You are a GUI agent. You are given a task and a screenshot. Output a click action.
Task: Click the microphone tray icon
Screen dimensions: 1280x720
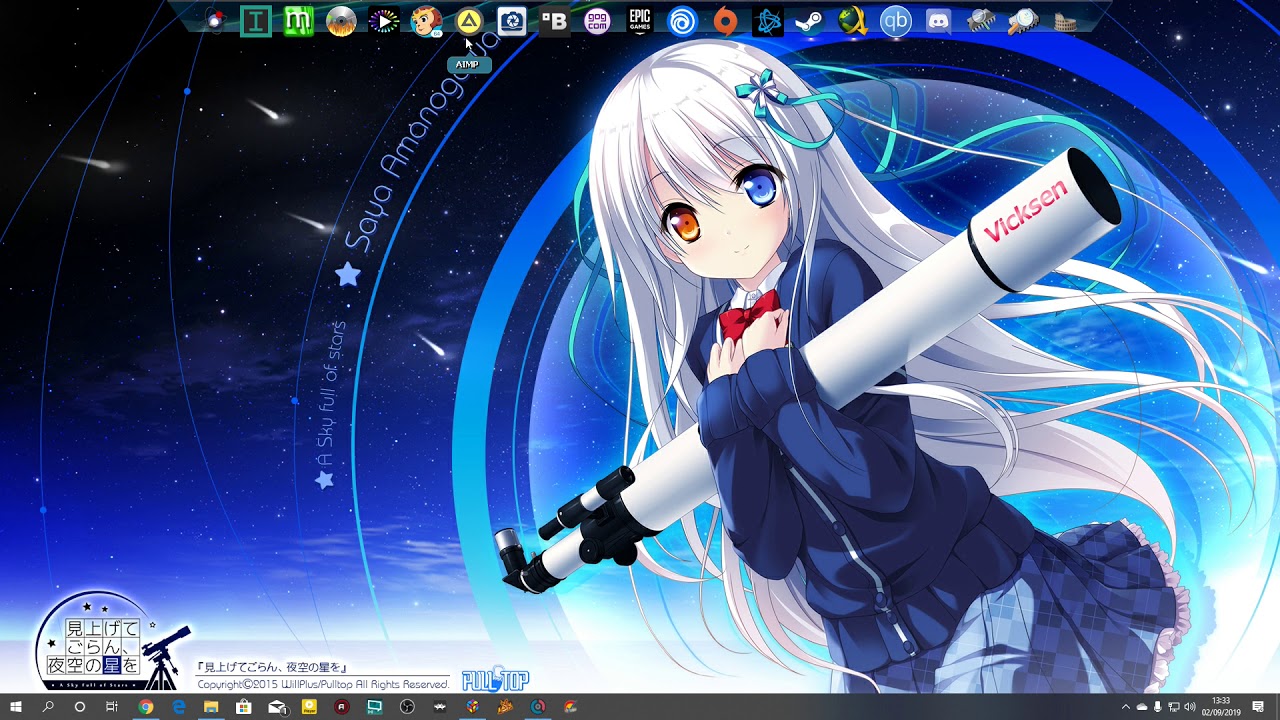pyautogui.click(x=1158, y=707)
